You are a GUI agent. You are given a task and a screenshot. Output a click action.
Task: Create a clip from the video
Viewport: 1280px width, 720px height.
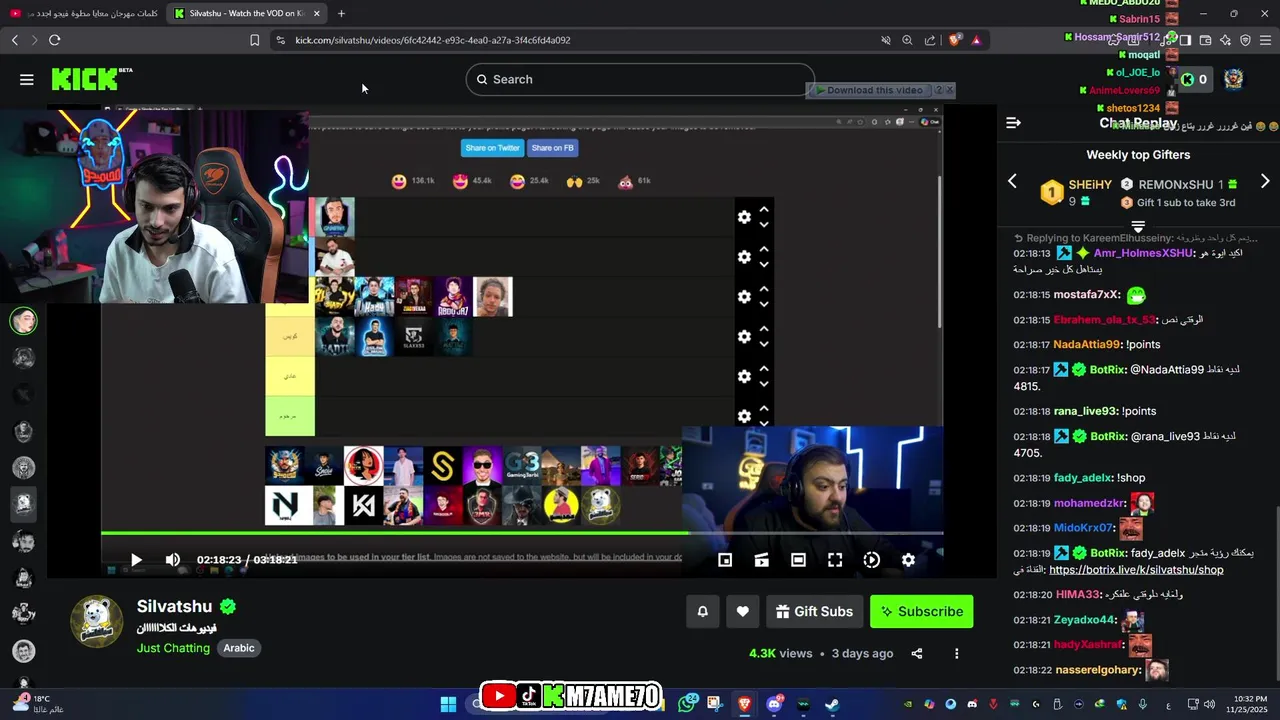[x=761, y=560]
